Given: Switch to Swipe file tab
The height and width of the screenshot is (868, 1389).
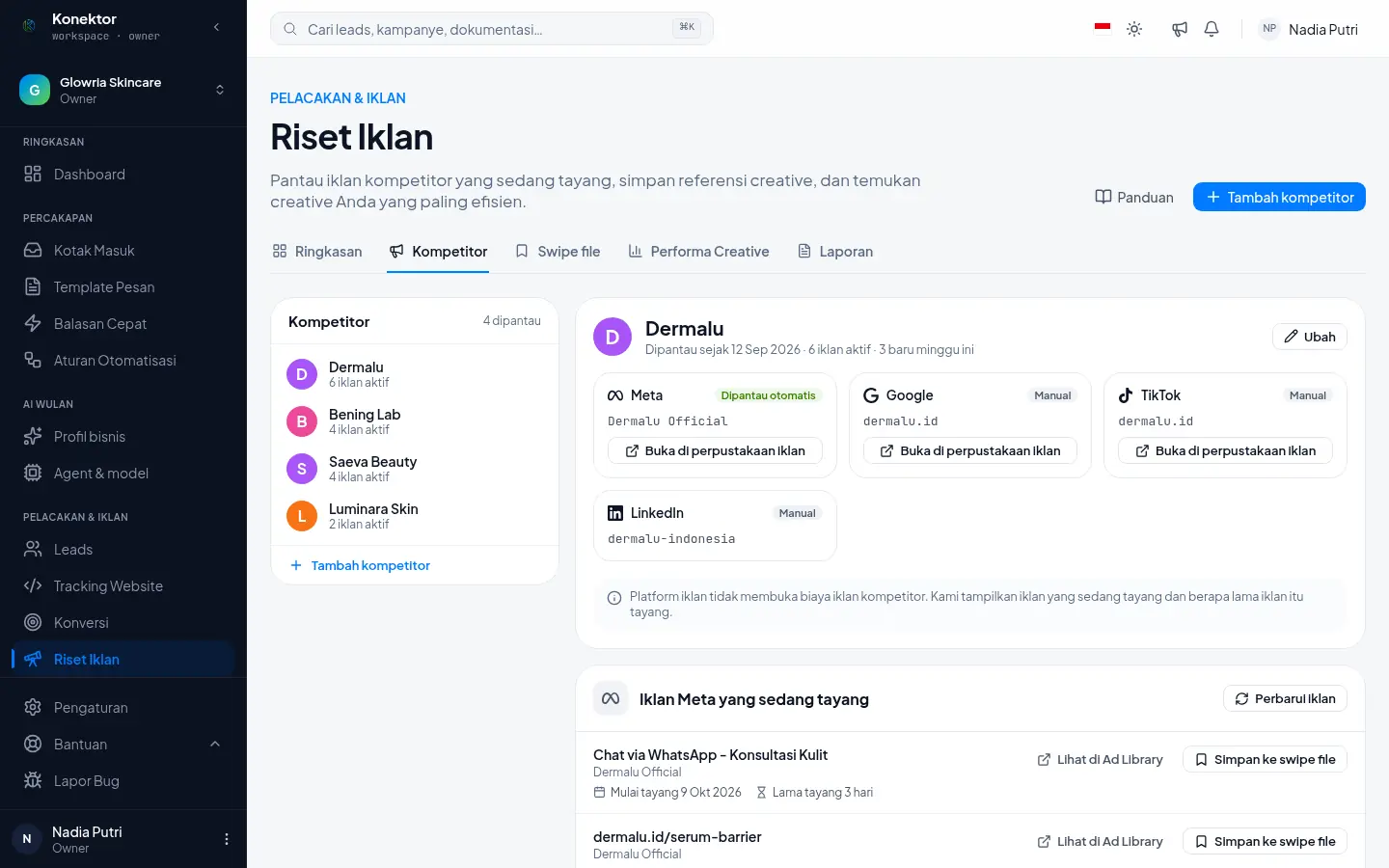Looking at the screenshot, I should click(x=558, y=252).
